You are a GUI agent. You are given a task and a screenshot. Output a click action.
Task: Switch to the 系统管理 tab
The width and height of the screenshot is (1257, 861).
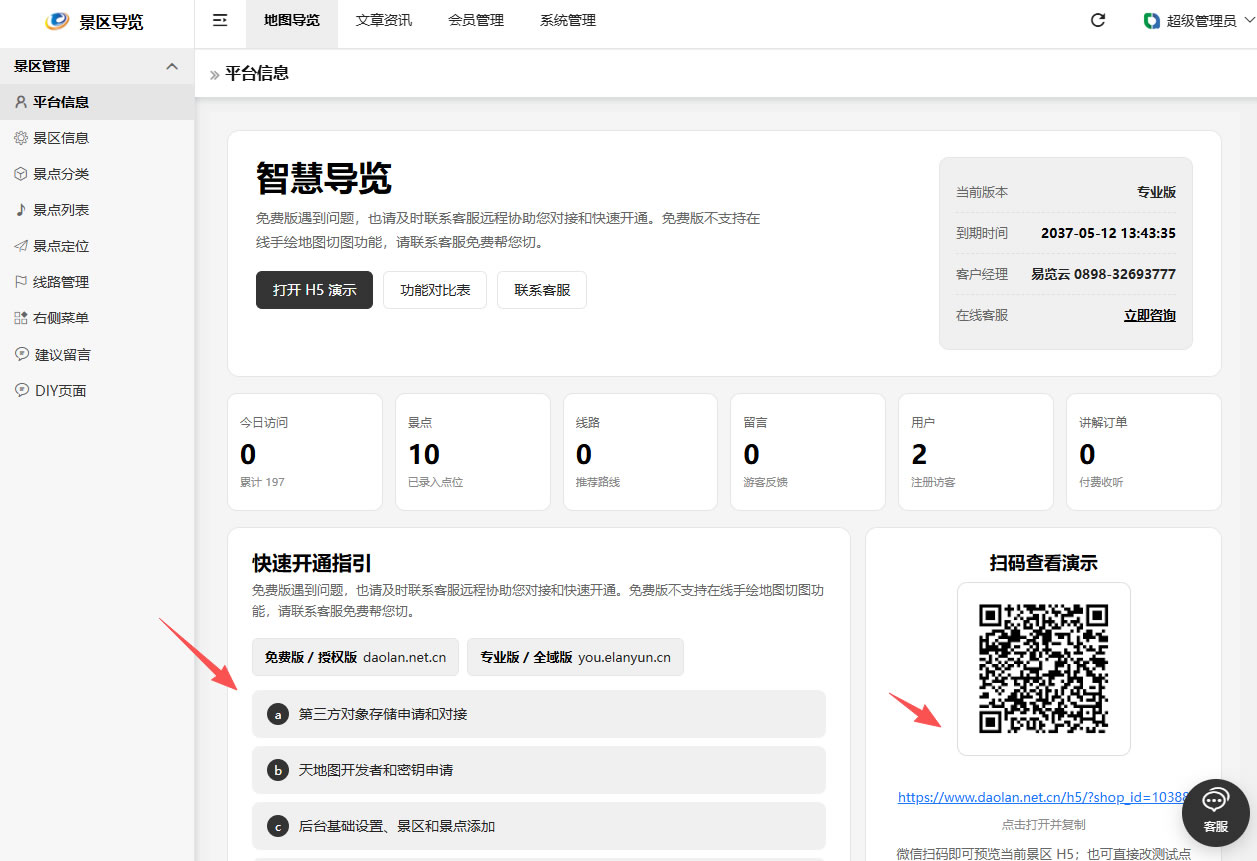568,21
